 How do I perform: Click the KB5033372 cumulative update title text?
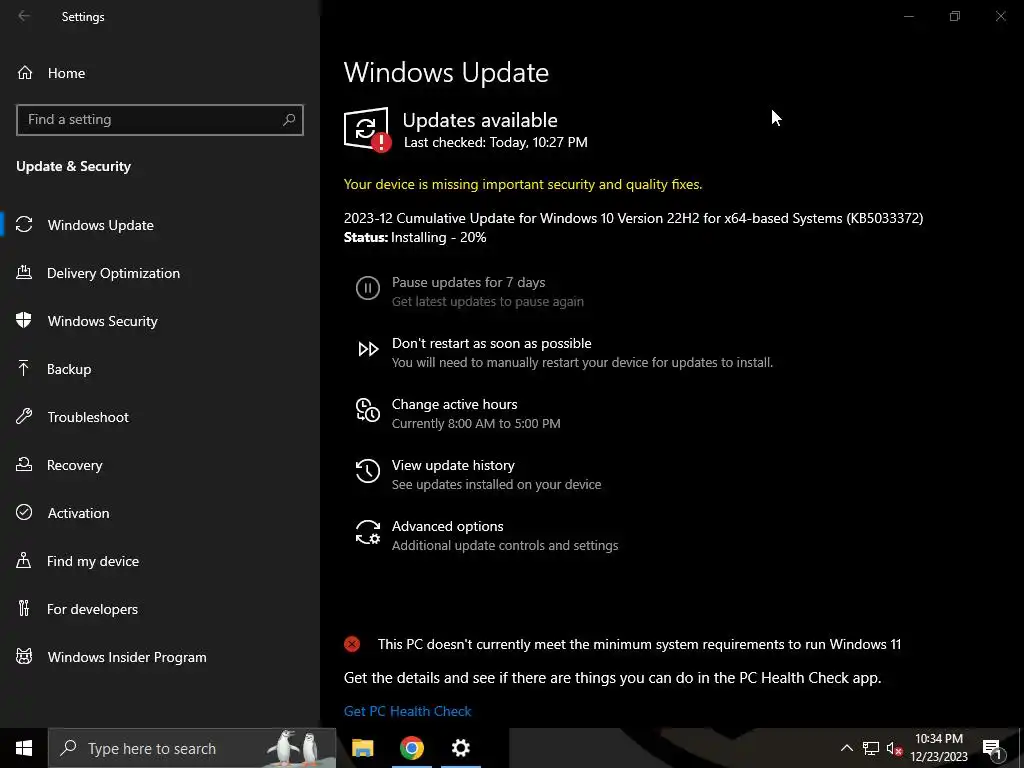tap(633, 218)
